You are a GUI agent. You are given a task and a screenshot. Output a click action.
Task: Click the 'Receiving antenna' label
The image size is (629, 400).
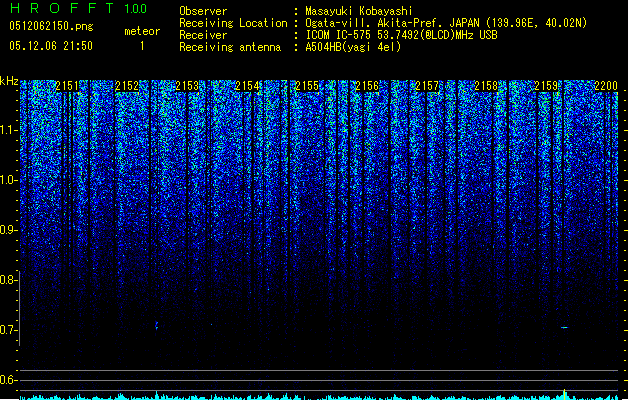230,47
